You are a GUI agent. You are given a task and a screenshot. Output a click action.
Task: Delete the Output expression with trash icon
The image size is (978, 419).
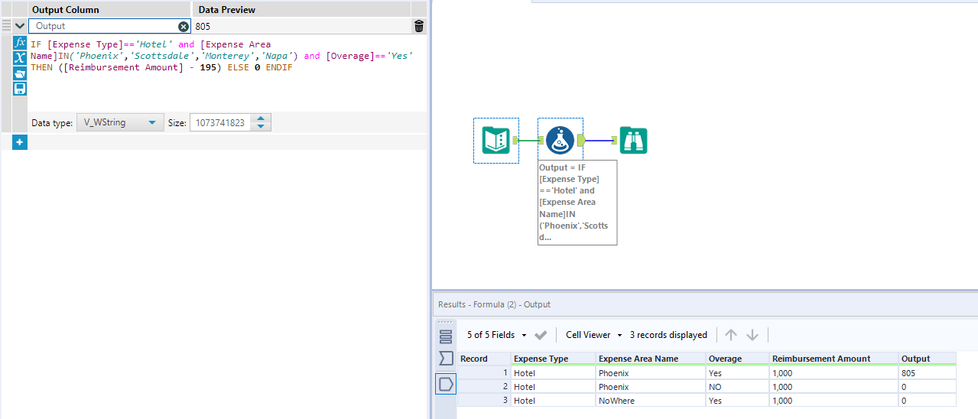point(419,26)
